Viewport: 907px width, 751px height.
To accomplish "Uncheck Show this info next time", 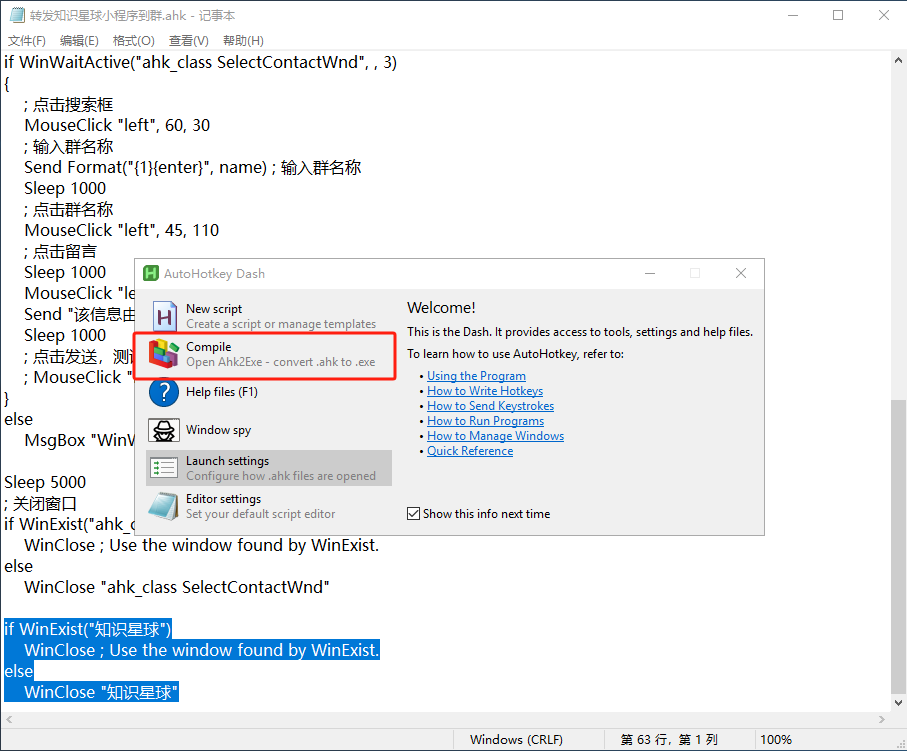I will click(x=413, y=514).
